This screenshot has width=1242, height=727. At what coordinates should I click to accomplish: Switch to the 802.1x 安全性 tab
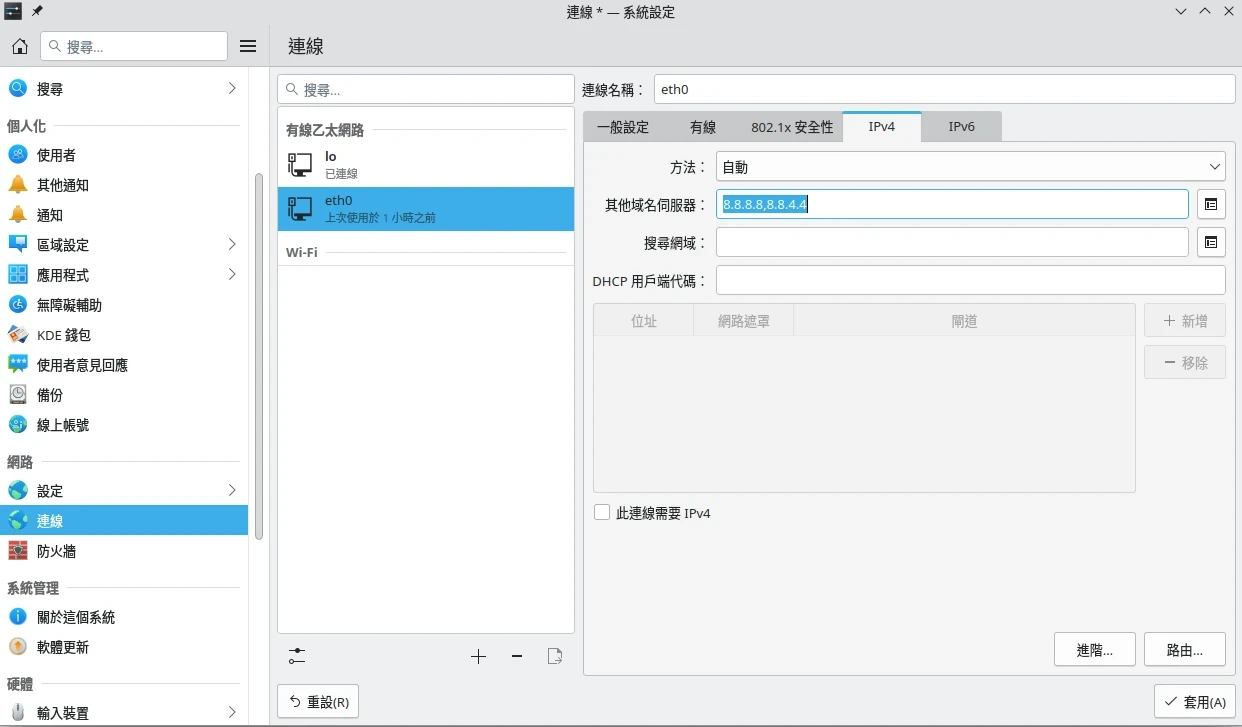tap(792, 127)
